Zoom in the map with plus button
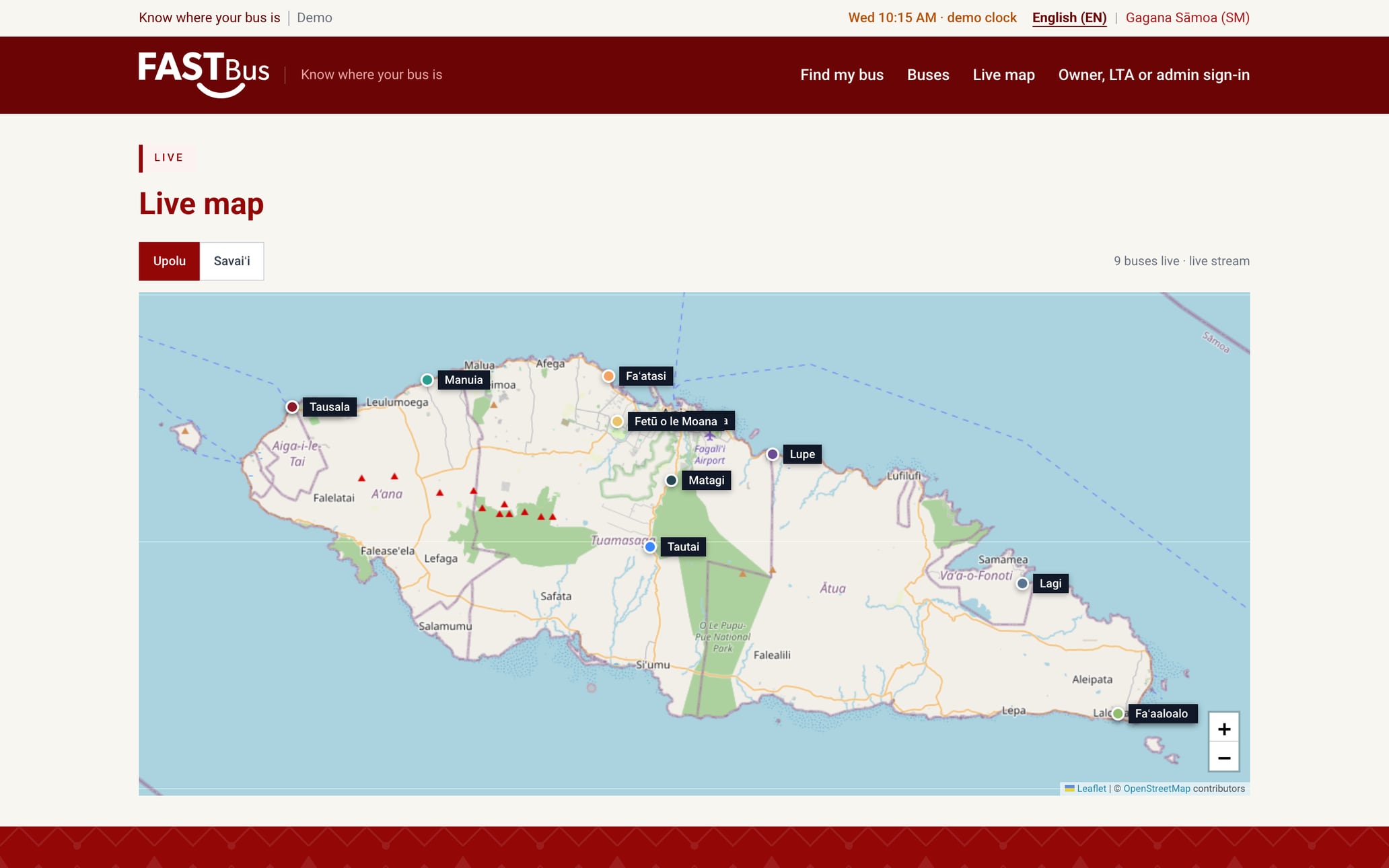The width and height of the screenshot is (1389, 868). tap(1223, 729)
